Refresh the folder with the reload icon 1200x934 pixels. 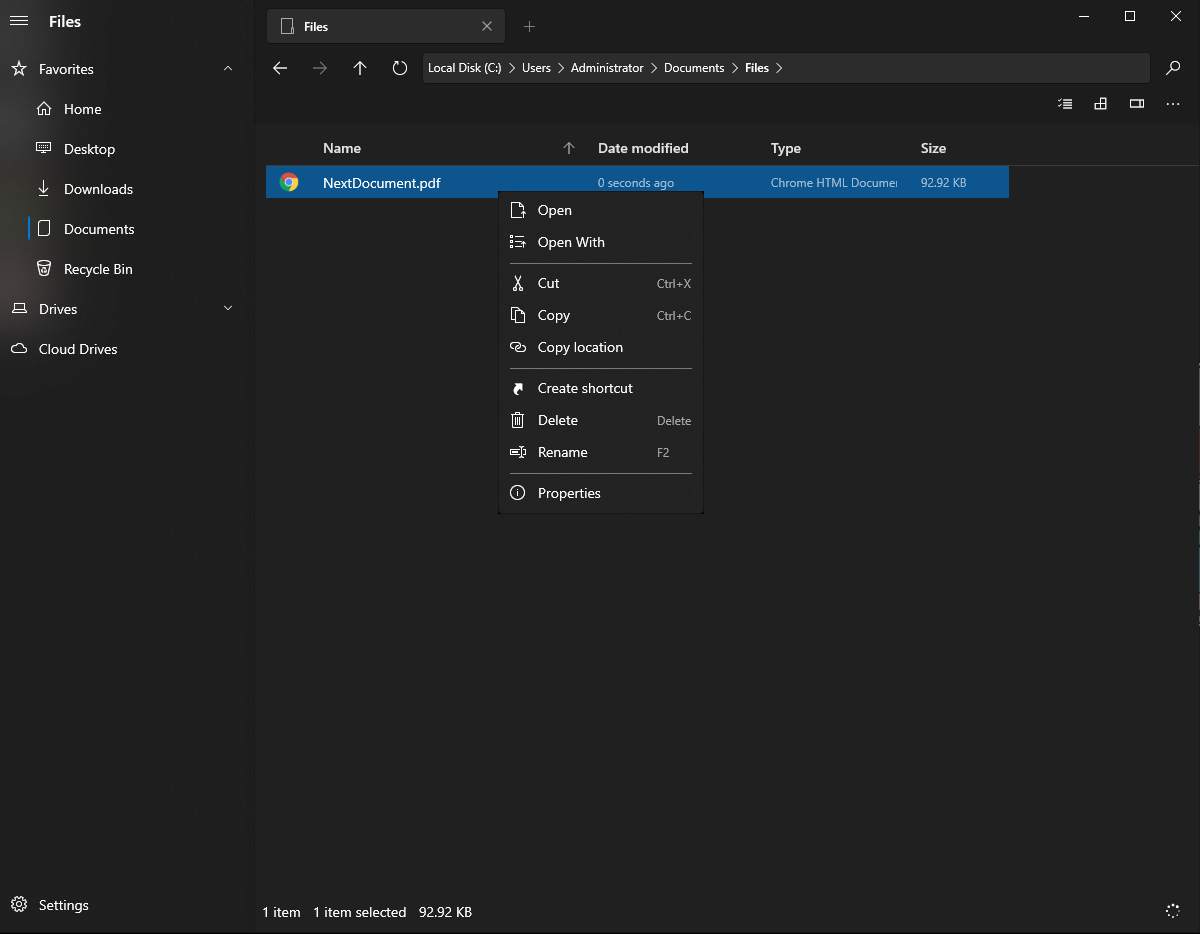[399, 67]
